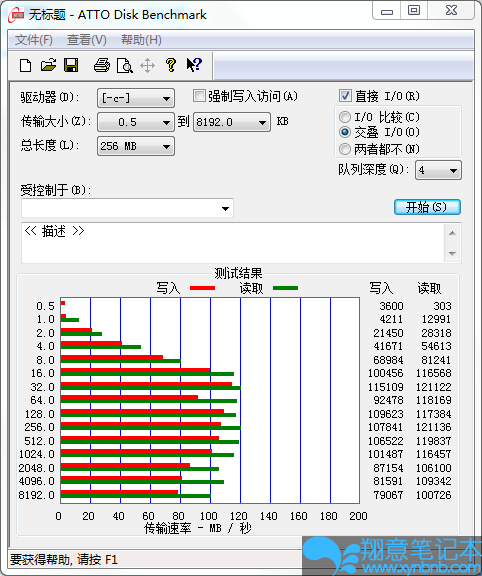Click the description box scroll down arrow

pos(452,253)
